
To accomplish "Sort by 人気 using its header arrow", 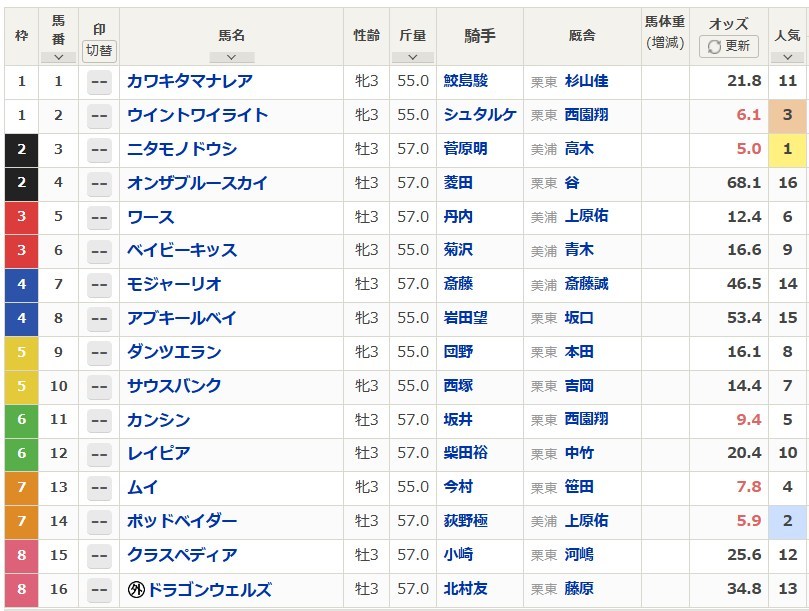I will (x=787, y=57).
